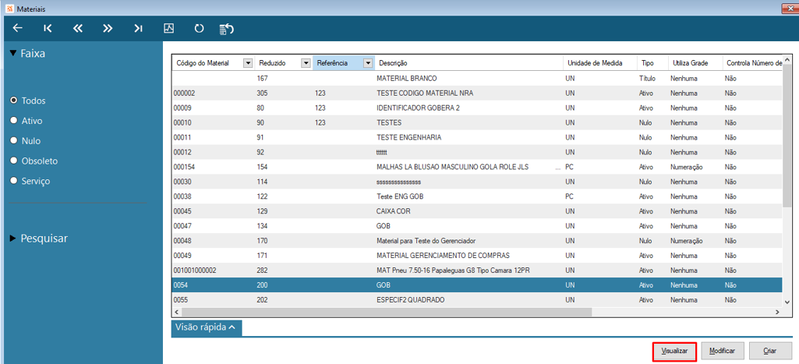Viewport: 799px width, 364px height.
Task: Collapse the Visão rápida panel
Action: (206, 328)
